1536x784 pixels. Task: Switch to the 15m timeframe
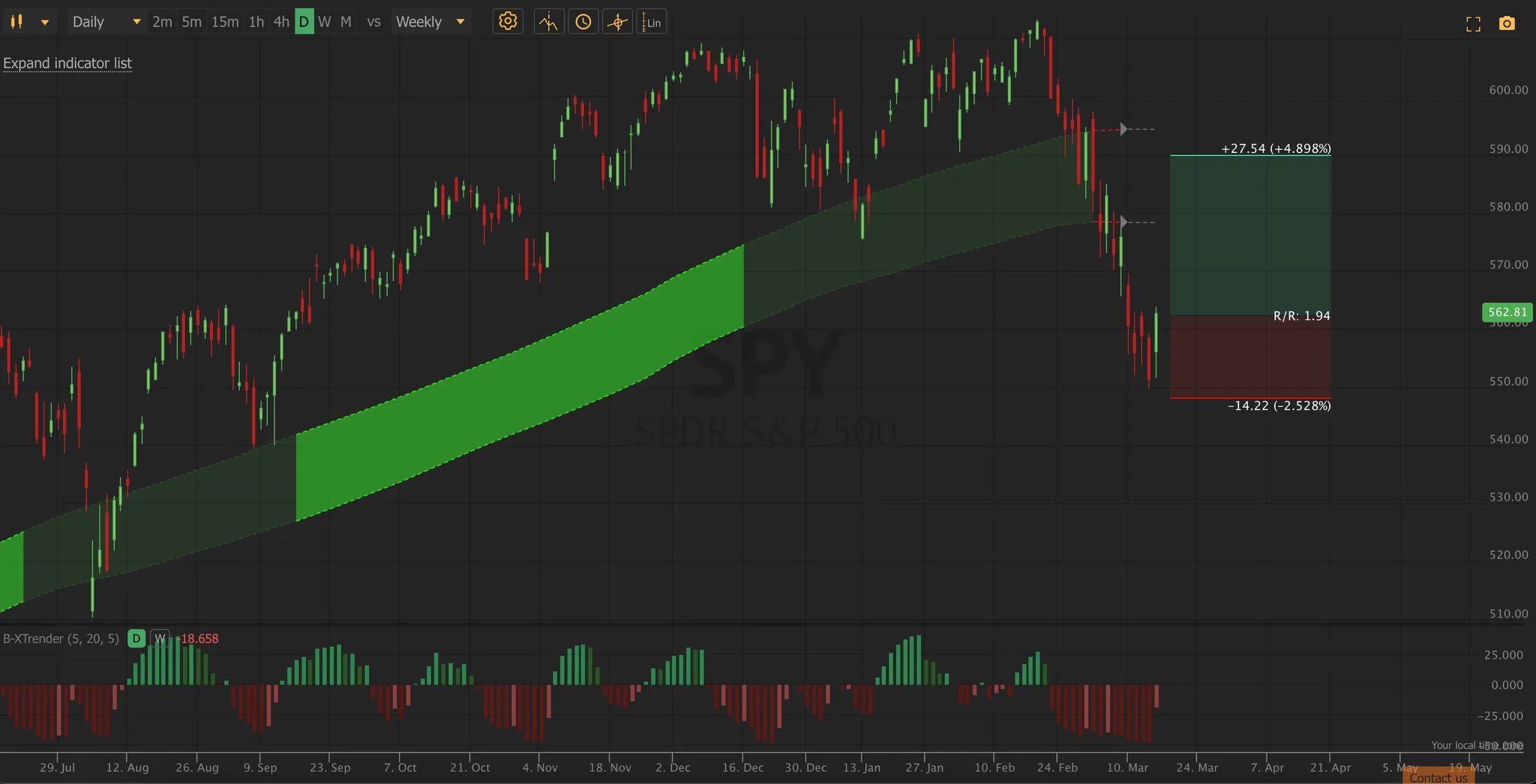(225, 22)
